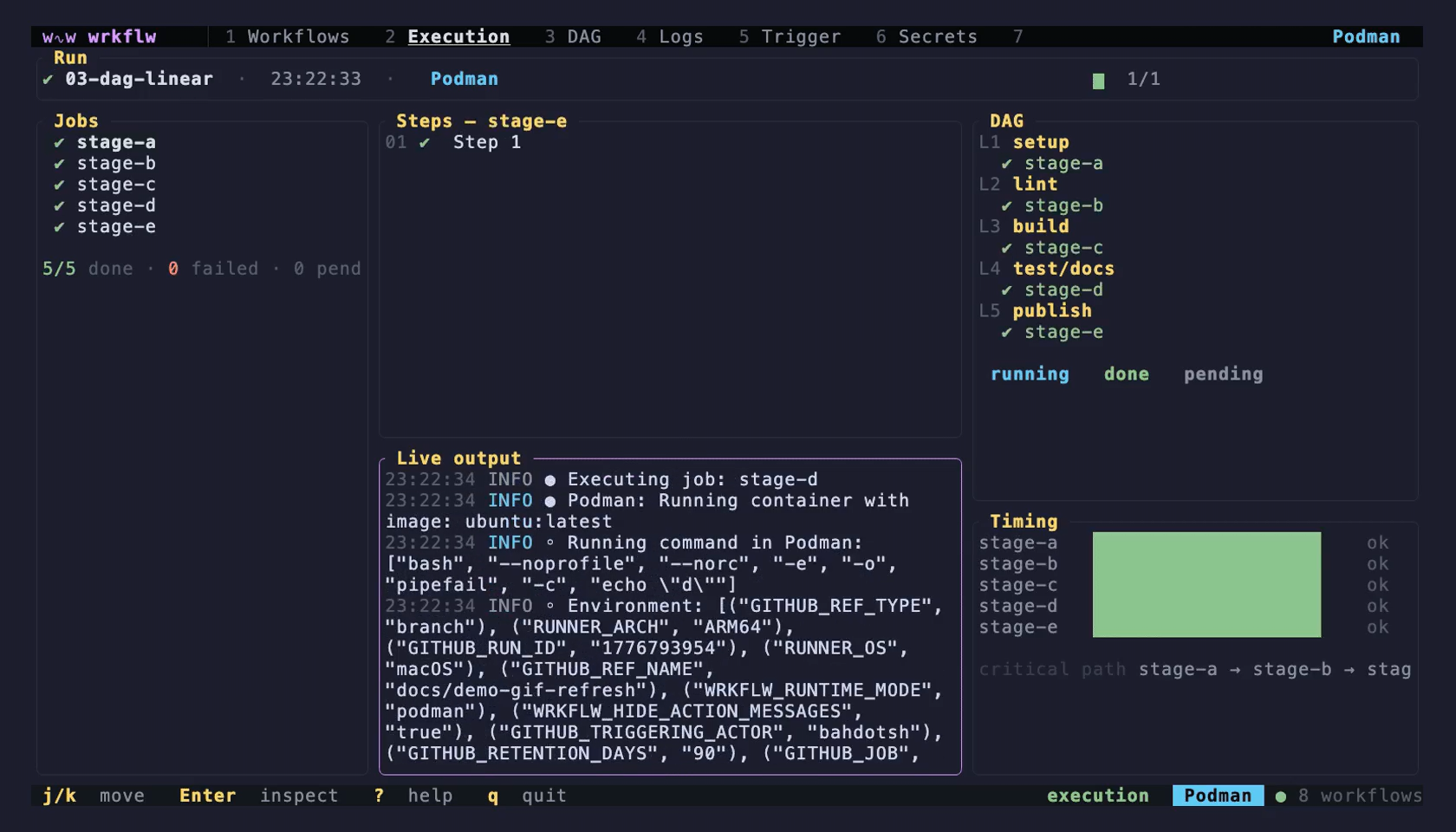The height and width of the screenshot is (832, 1456).
Task: Click the L3 build level in the DAG
Action: pyautogui.click(x=1024, y=226)
